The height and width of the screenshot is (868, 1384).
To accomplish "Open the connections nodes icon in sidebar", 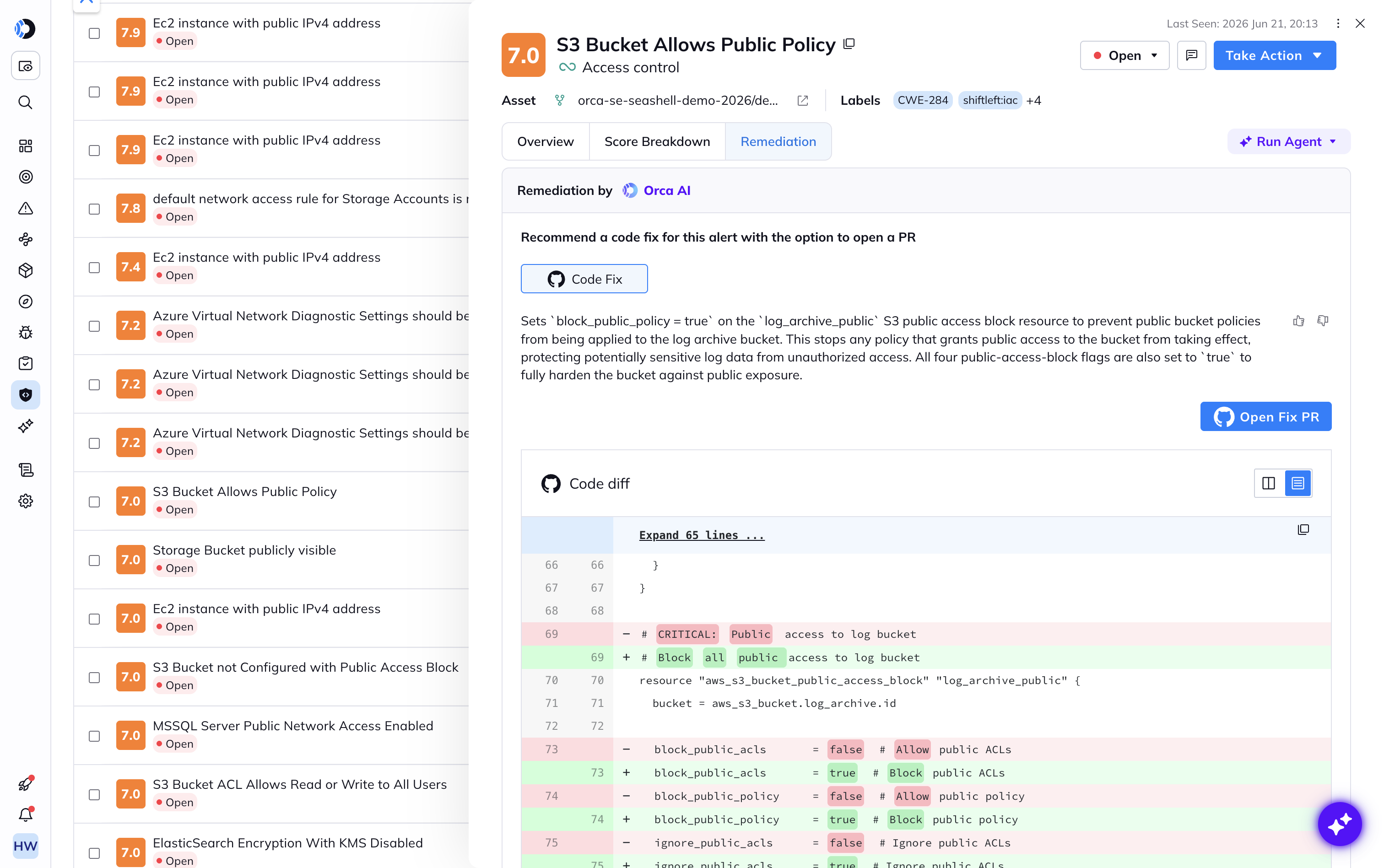I will [x=25, y=239].
